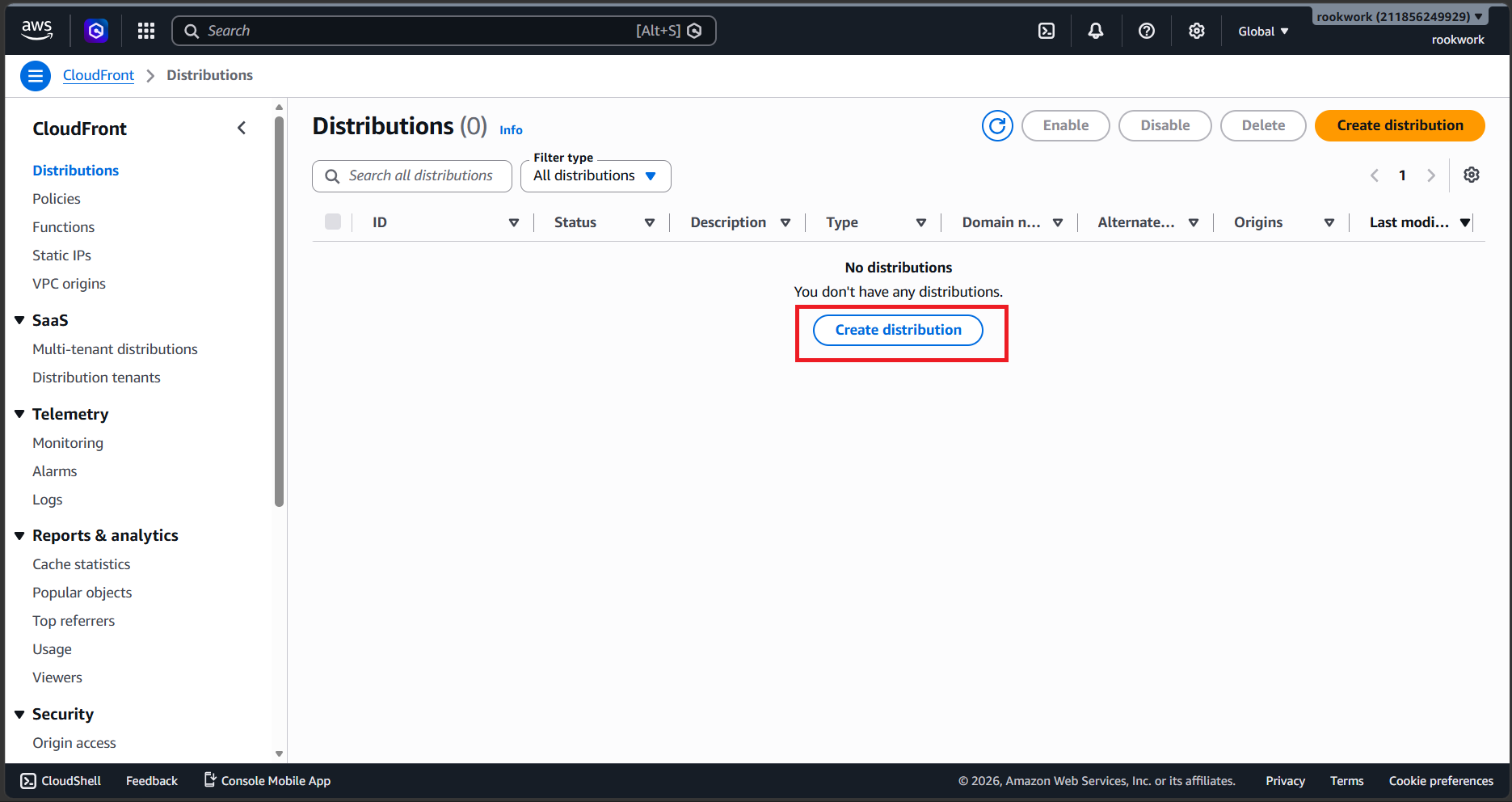This screenshot has width=1512, height=802.
Task: Toggle the select-all checkbox in table header
Action: (x=333, y=222)
